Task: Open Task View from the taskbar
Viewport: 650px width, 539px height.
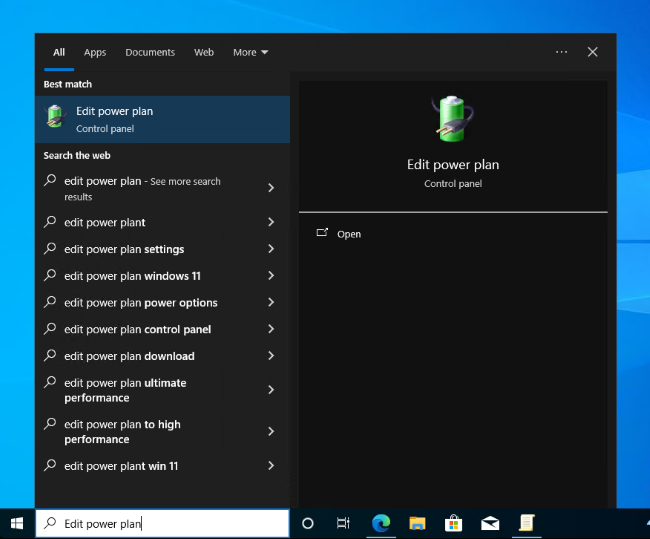Action: pos(343,523)
